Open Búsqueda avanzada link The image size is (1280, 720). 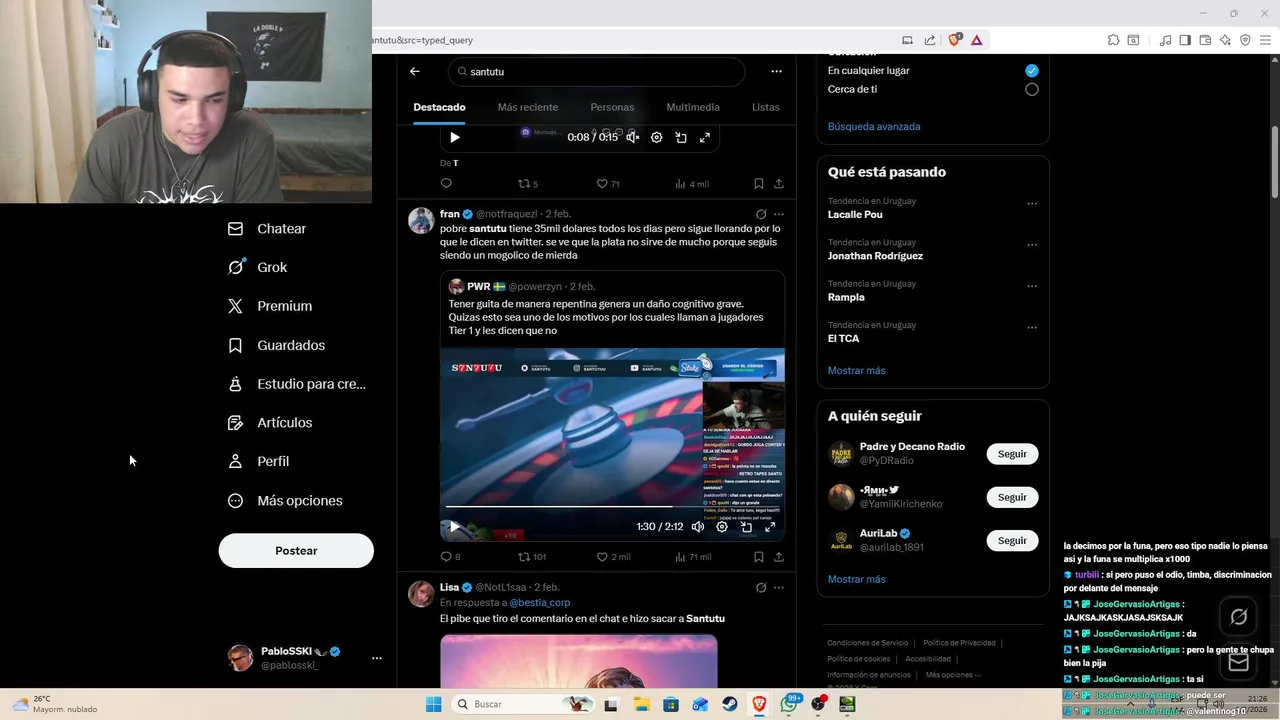tap(874, 127)
